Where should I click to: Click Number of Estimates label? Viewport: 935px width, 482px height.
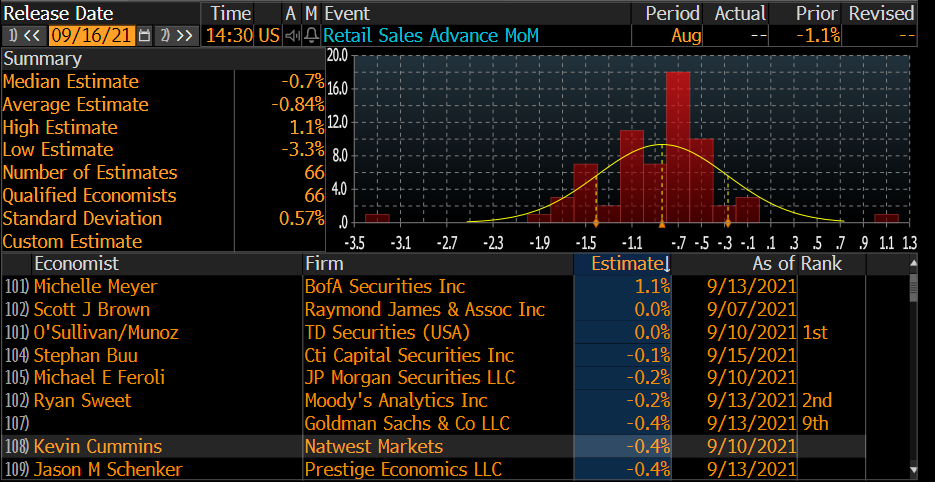(x=90, y=172)
